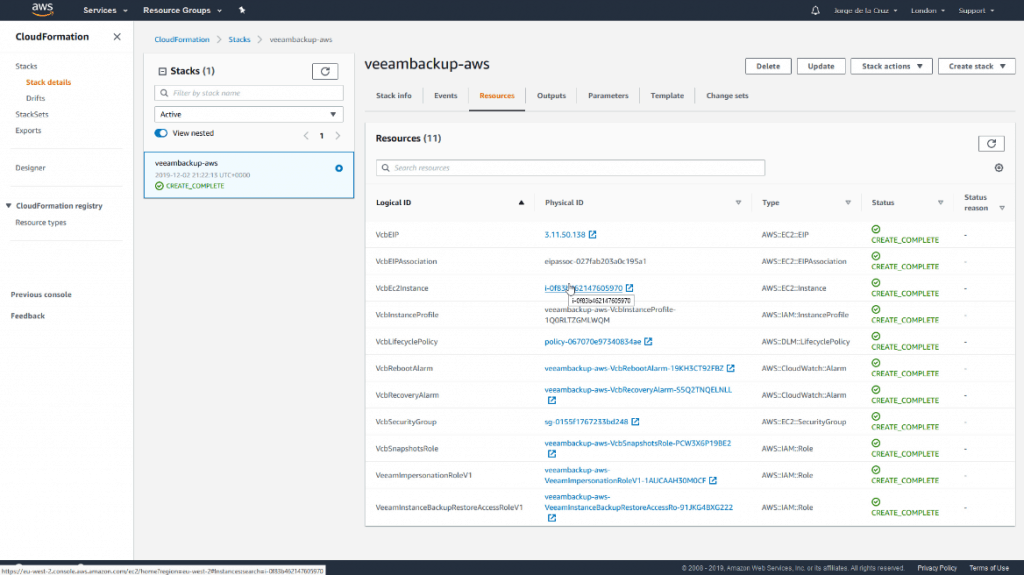Go to next stacks page arrow
Viewport: 1024px width, 575px height.
click(338, 136)
